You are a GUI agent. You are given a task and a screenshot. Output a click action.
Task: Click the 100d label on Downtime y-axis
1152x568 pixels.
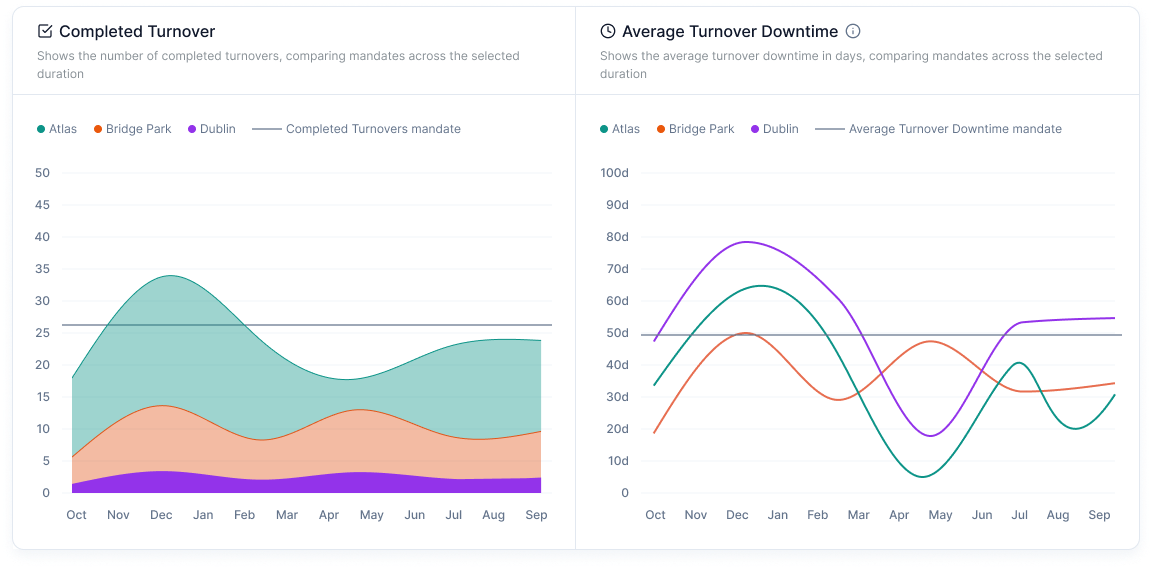(x=614, y=173)
